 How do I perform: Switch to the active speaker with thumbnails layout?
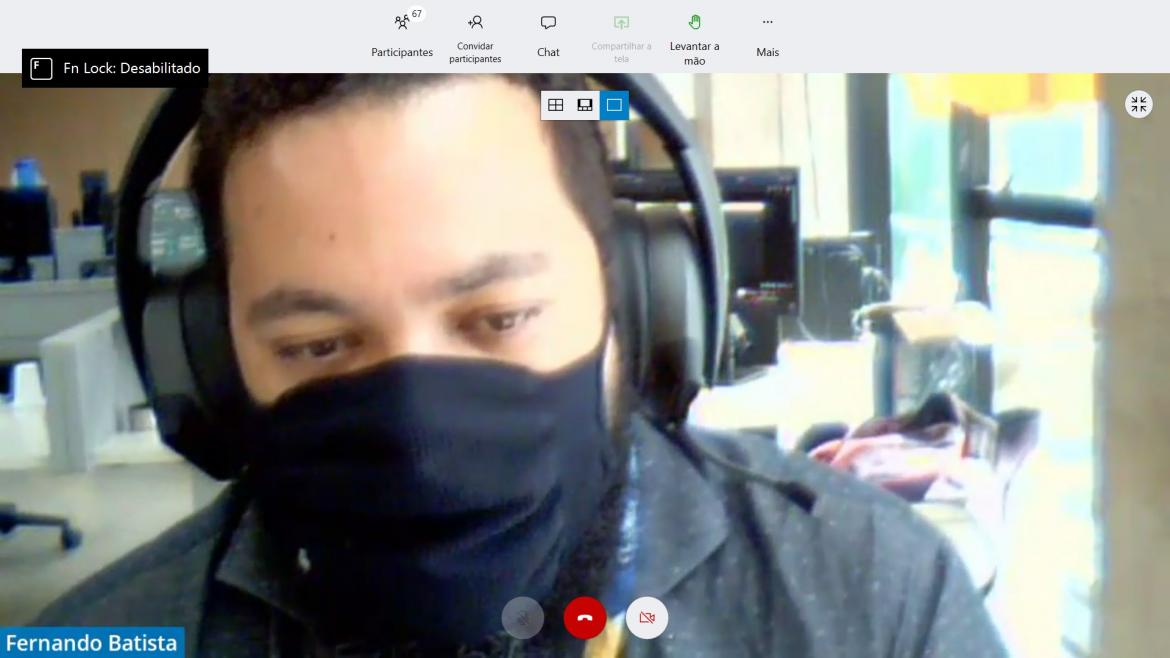pos(585,105)
